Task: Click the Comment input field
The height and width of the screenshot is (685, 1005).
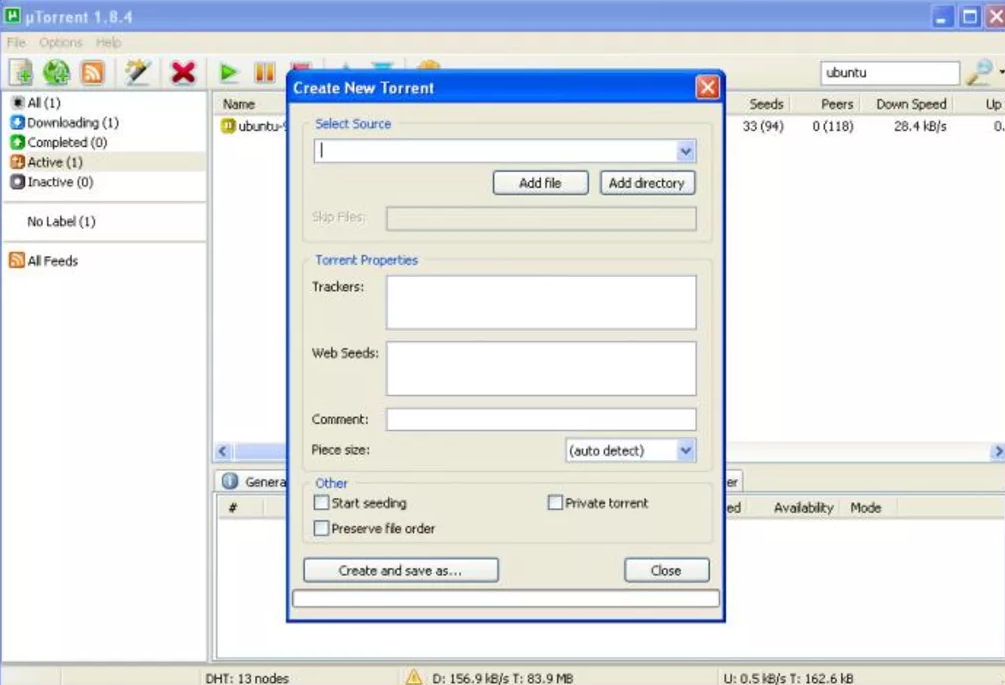Action: [x=541, y=420]
